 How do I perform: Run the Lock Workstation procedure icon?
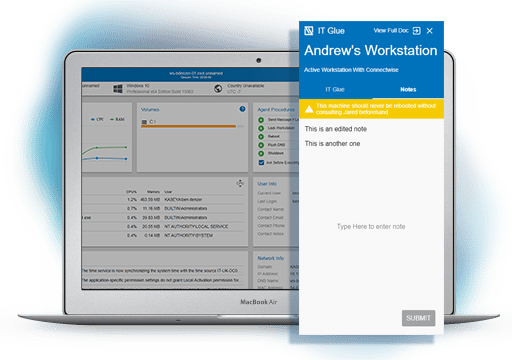pos(261,128)
